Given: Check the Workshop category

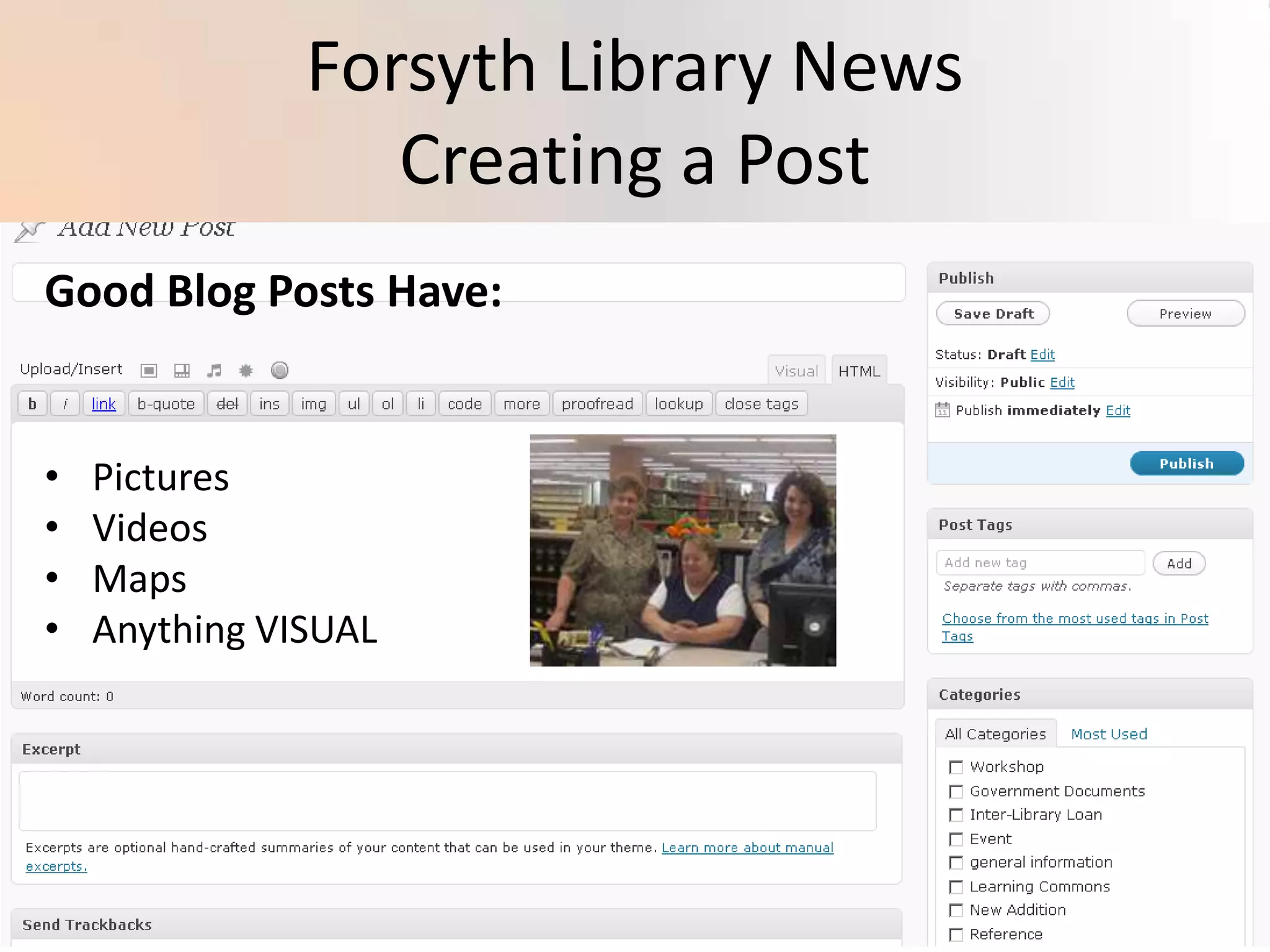Looking at the screenshot, I should coord(956,767).
